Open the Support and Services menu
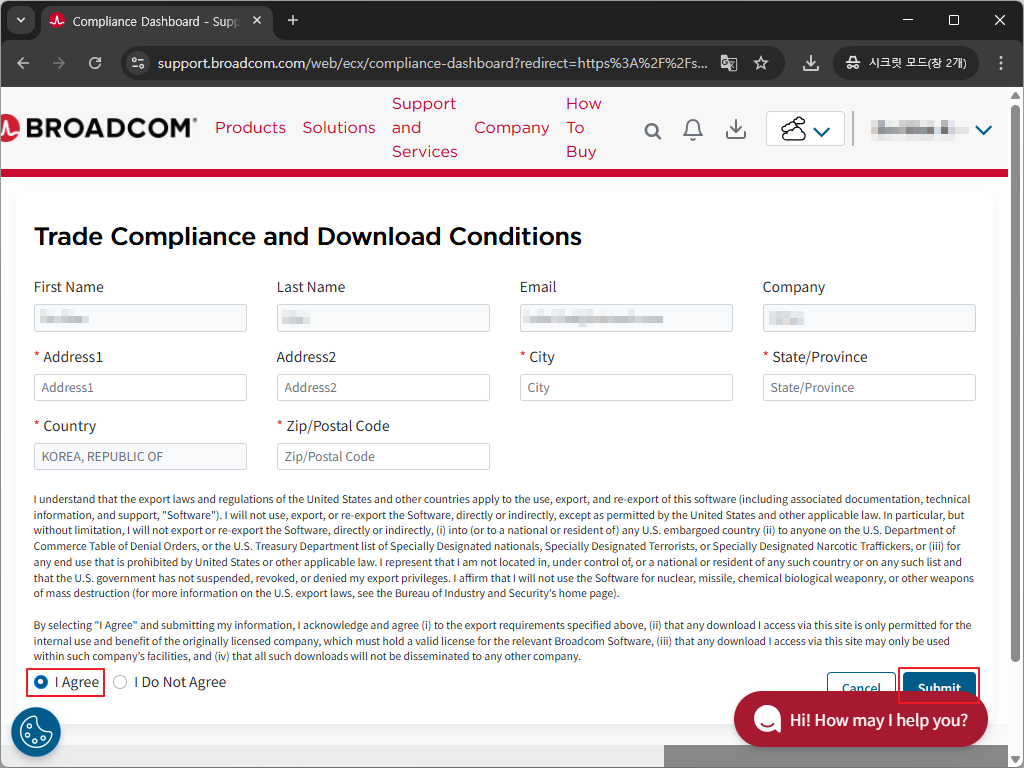The image size is (1024, 768). [424, 127]
